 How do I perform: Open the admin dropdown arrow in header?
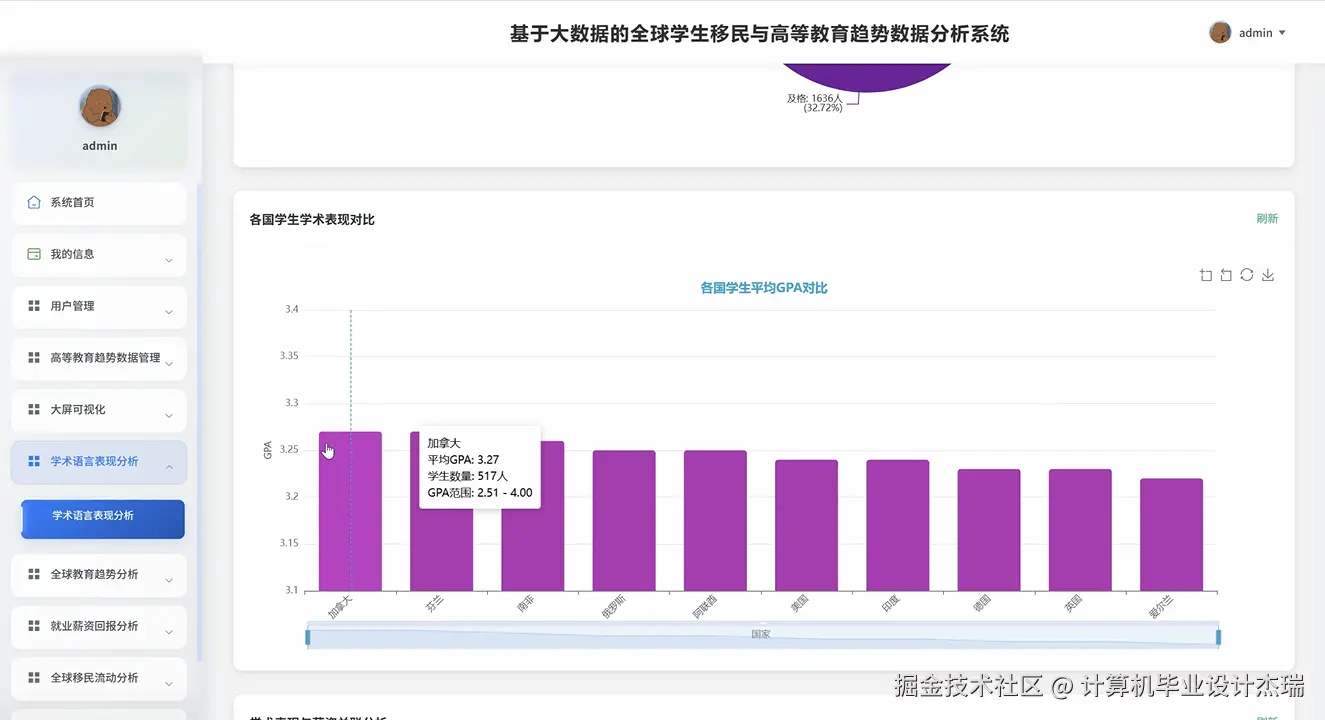[x=1282, y=33]
